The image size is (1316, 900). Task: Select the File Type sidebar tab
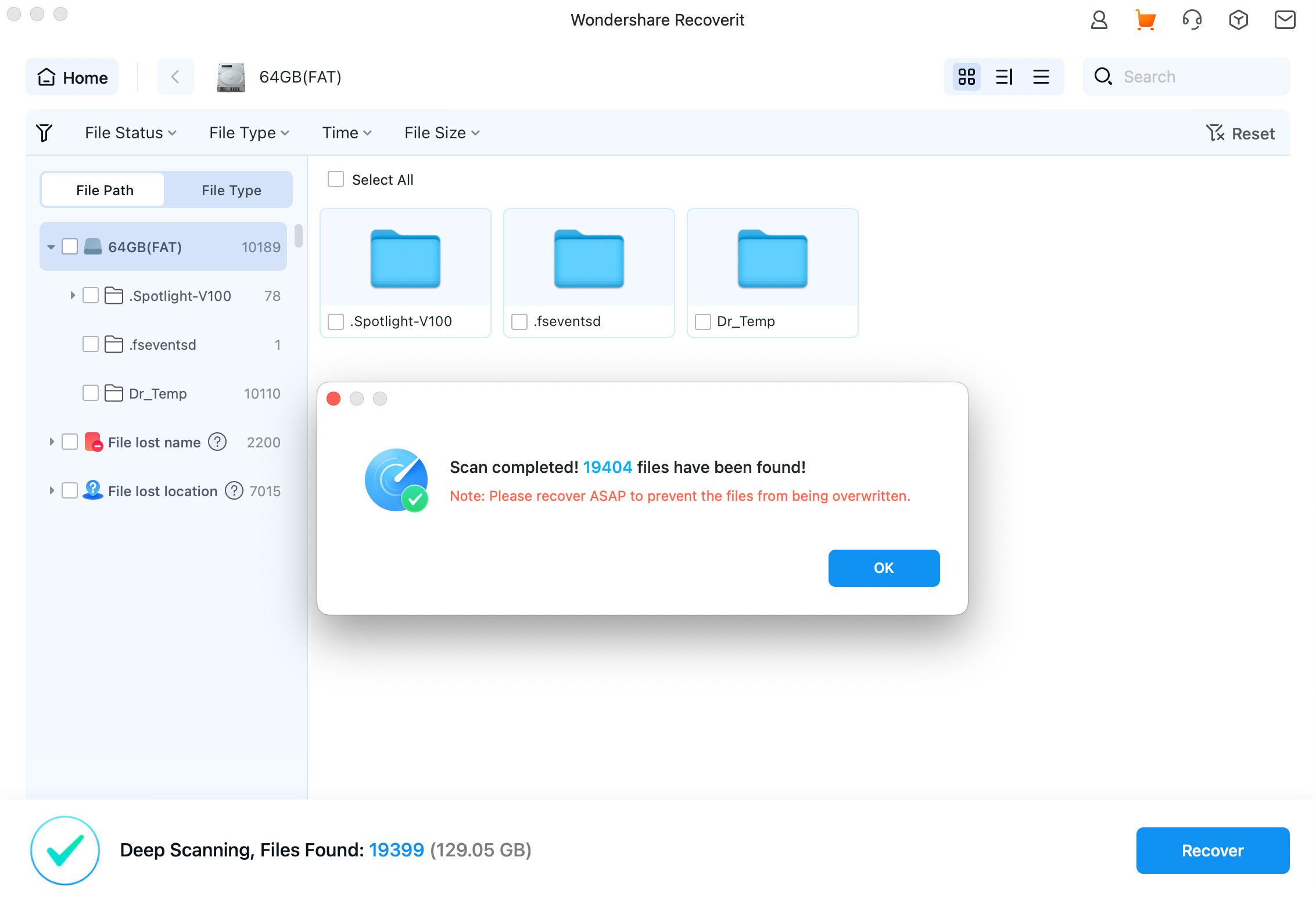231,190
